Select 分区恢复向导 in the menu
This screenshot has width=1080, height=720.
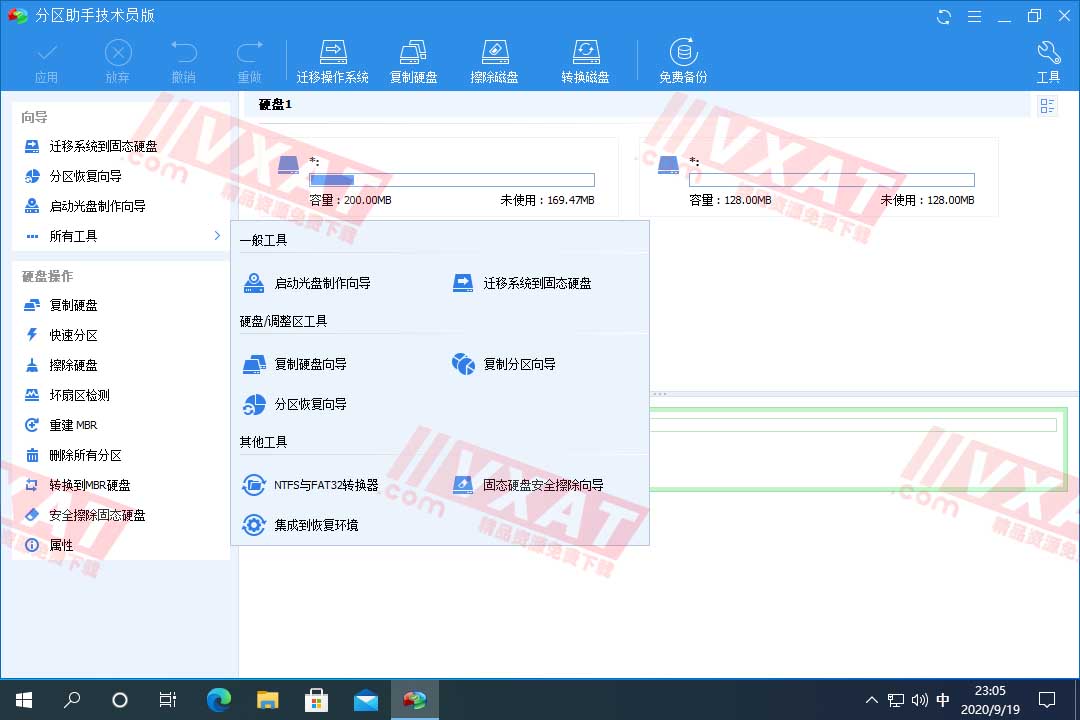(313, 404)
